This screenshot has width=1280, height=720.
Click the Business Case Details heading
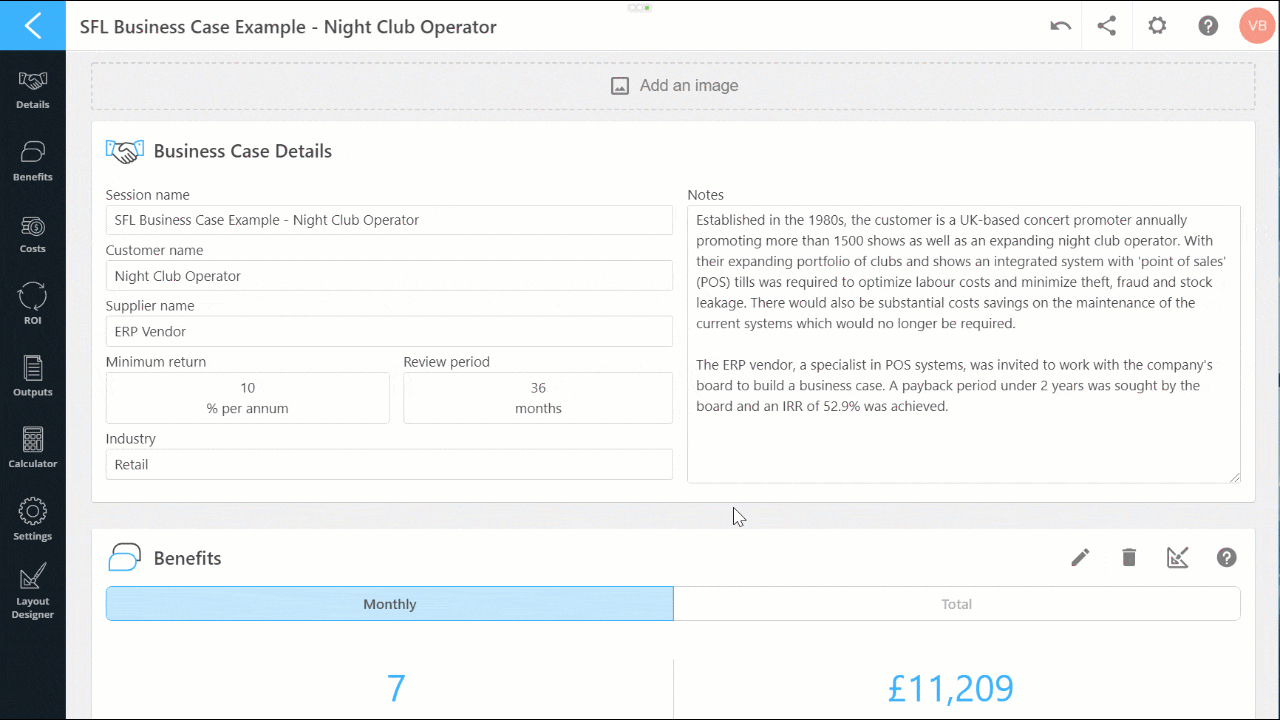[x=243, y=152]
